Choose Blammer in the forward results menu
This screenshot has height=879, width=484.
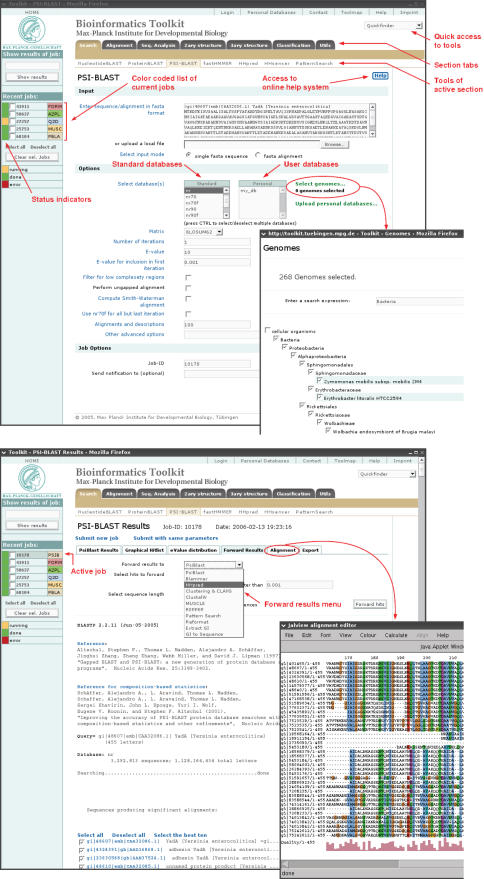pos(213,578)
